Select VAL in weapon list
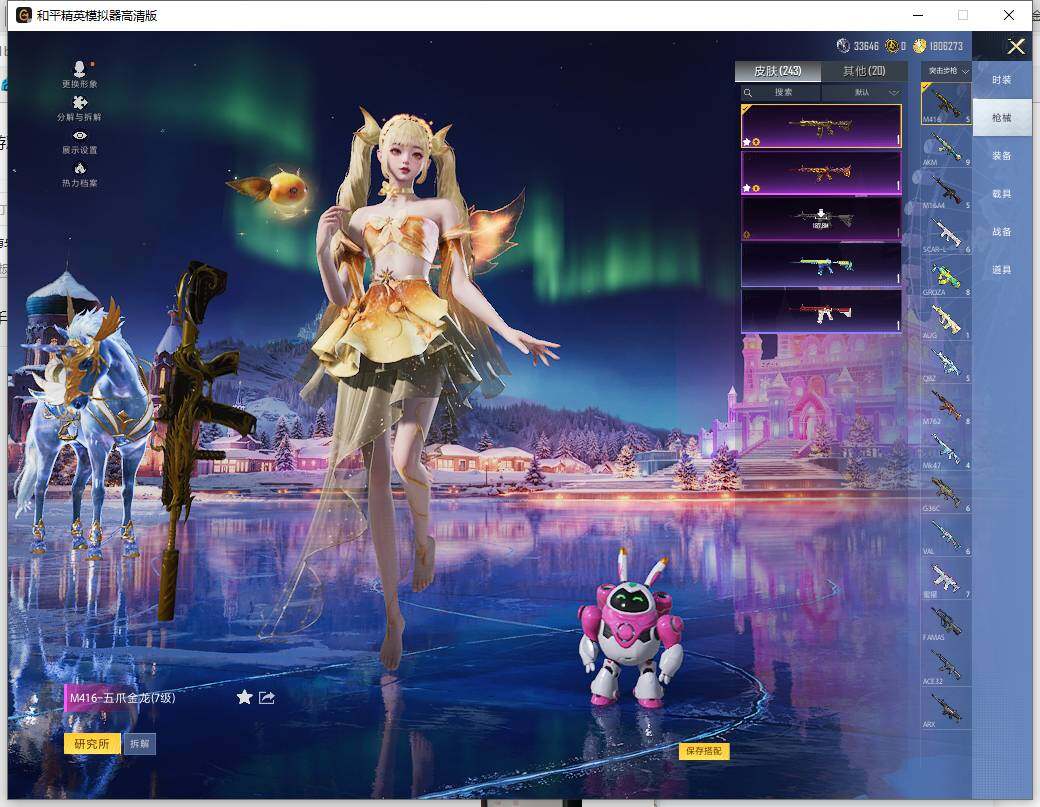This screenshot has height=807, width=1040. coord(946,535)
